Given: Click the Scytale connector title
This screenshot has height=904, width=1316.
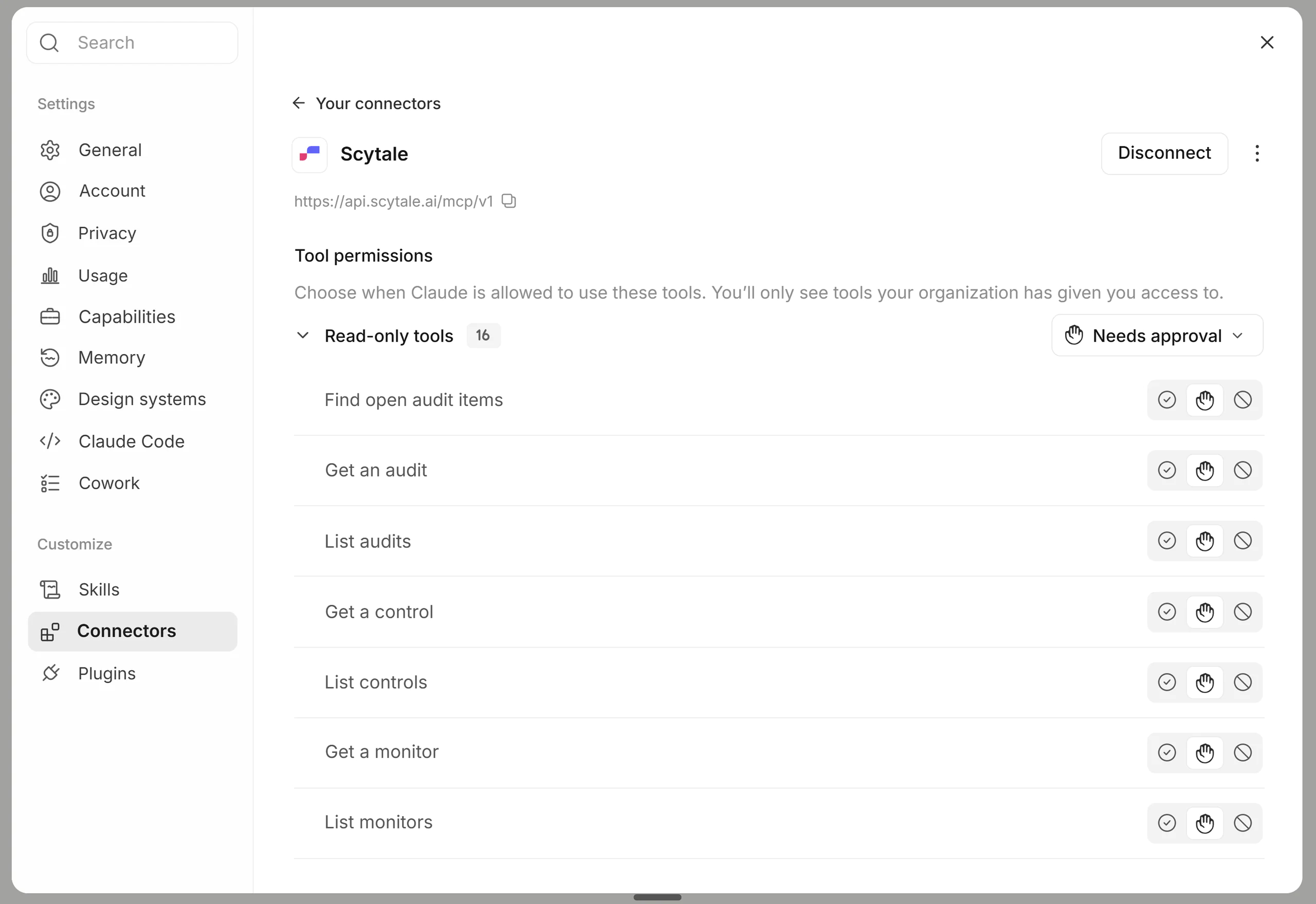Looking at the screenshot, I should pyautogui.click(x=374, y=154).
